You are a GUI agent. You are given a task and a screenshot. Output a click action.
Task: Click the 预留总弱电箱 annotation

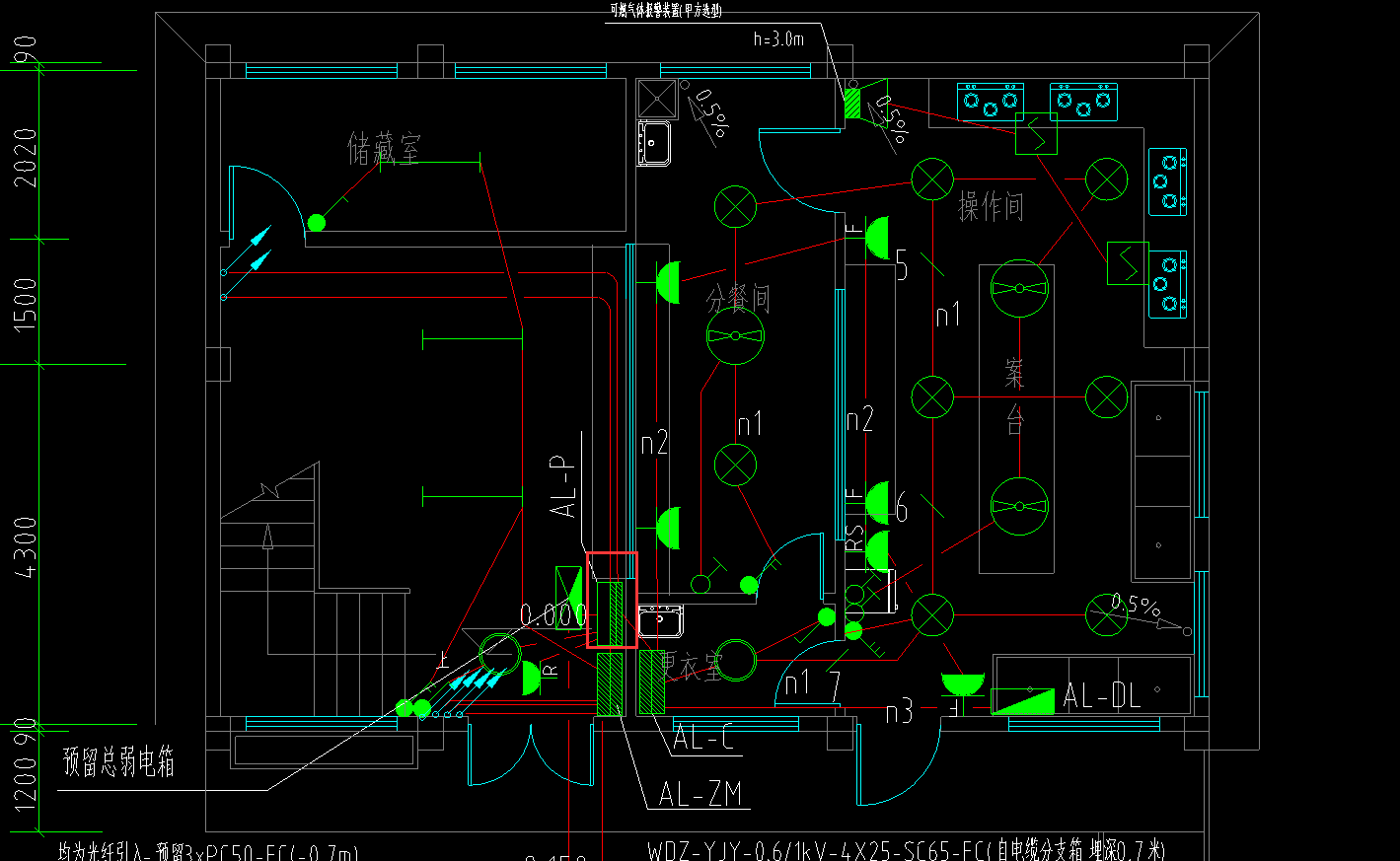(x=119, y=761)
